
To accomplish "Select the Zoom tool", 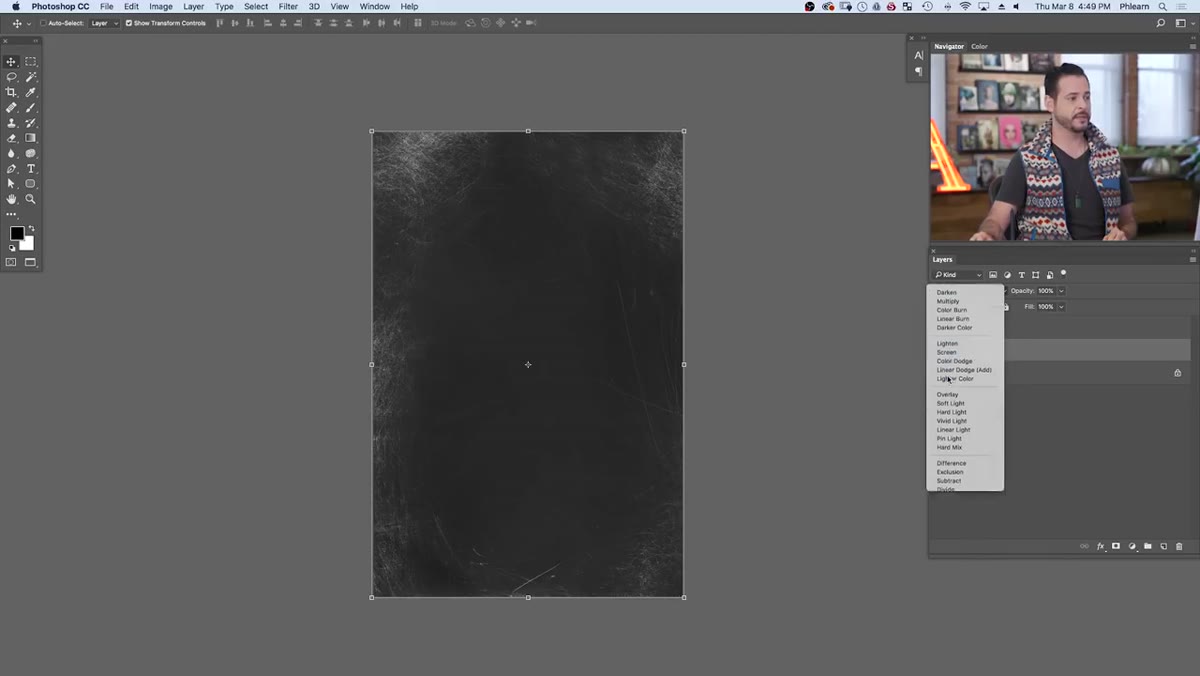I will point(30,199).
